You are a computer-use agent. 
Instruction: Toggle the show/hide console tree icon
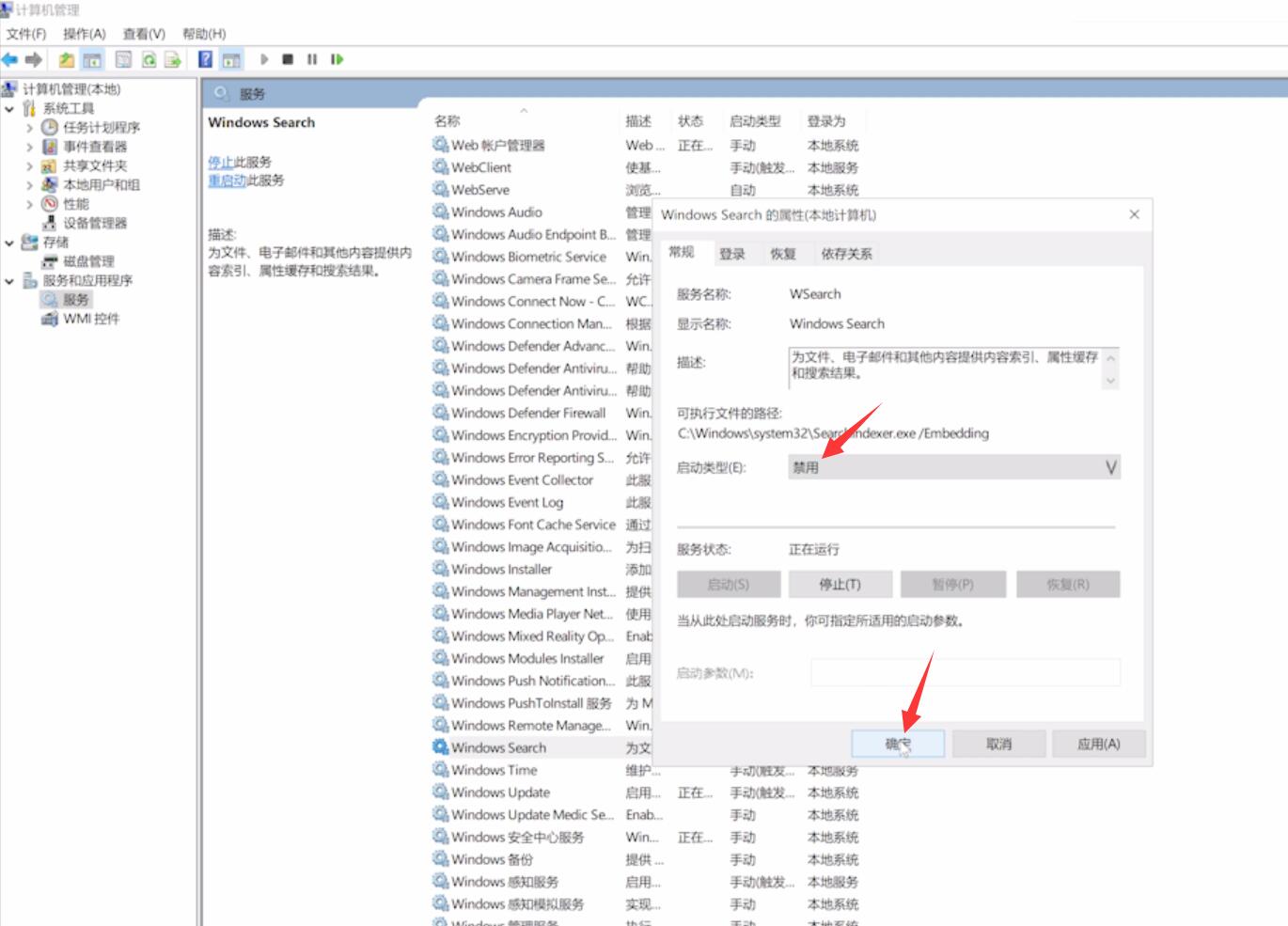(92, 59)
